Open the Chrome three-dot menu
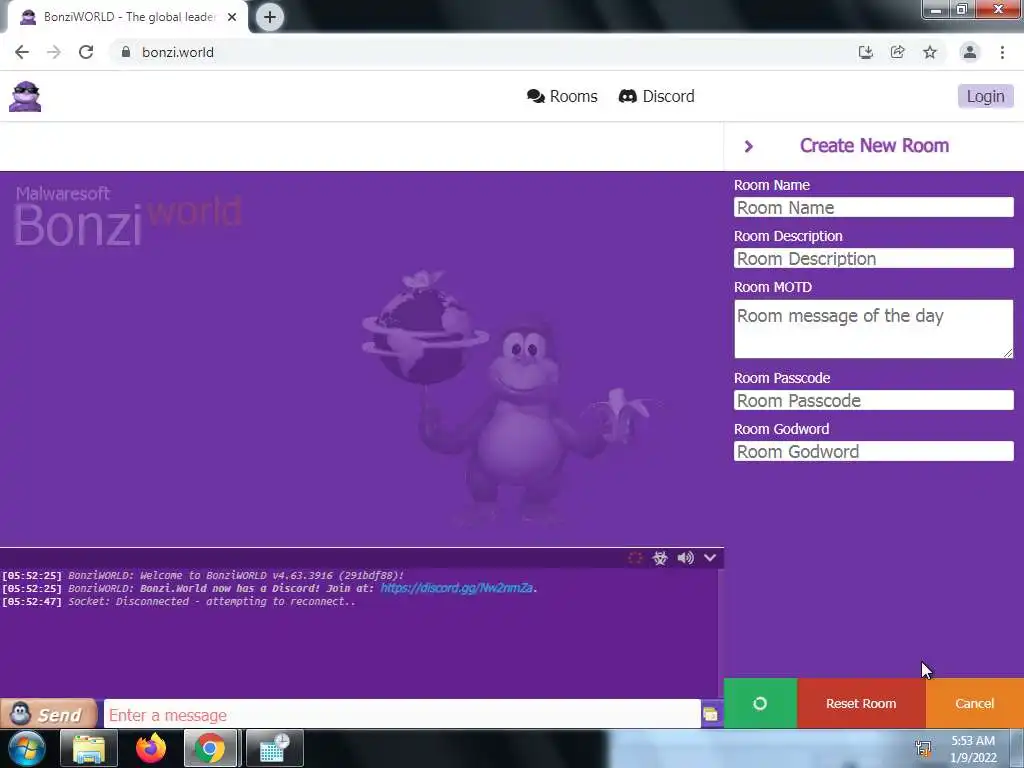 pos(1002,52)
